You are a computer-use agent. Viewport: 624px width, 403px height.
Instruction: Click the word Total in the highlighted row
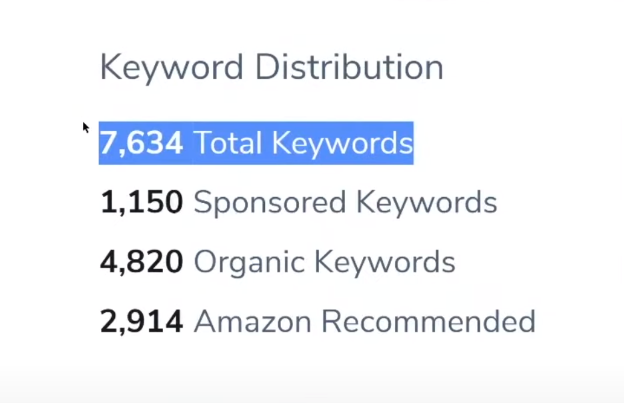[x=227, y=143]
